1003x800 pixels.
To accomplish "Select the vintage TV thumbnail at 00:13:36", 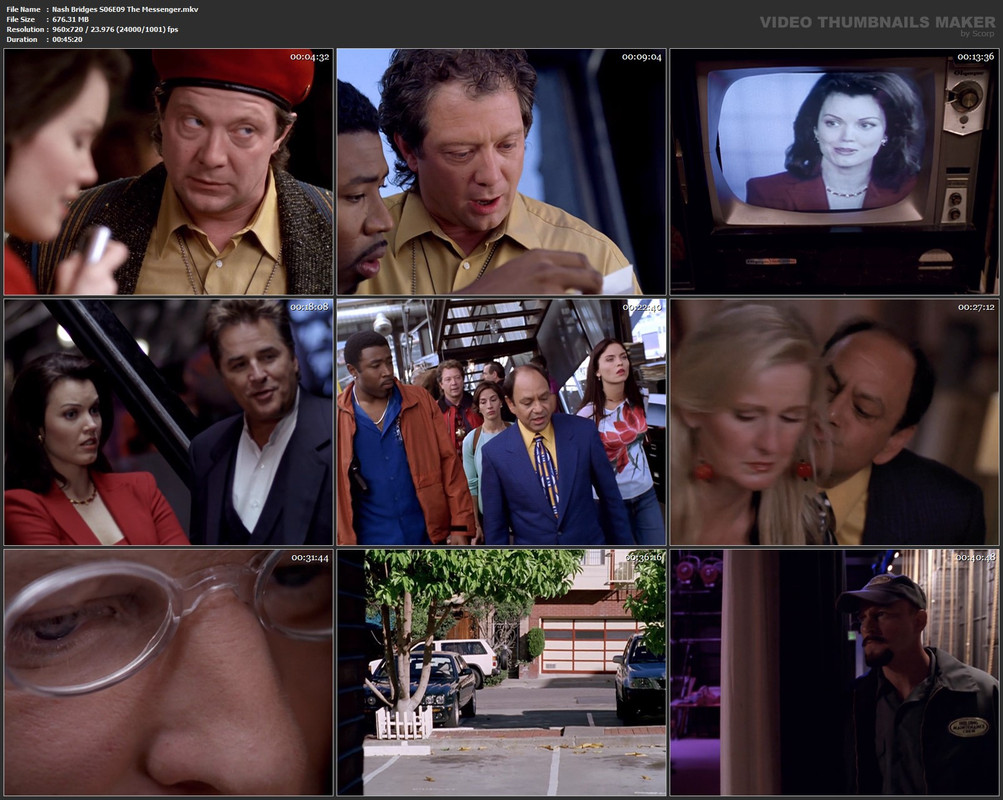I will pos(834,171).
